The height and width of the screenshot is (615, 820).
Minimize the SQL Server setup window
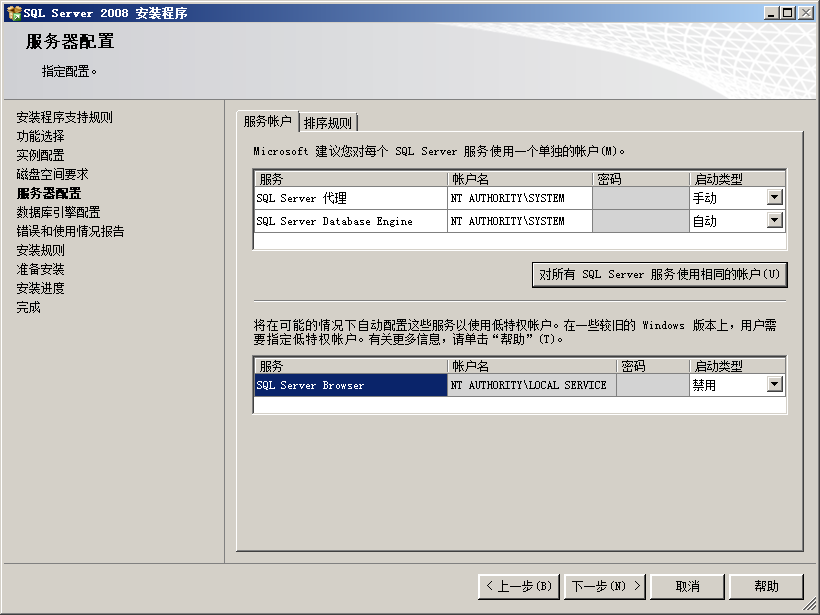point(772,12)
